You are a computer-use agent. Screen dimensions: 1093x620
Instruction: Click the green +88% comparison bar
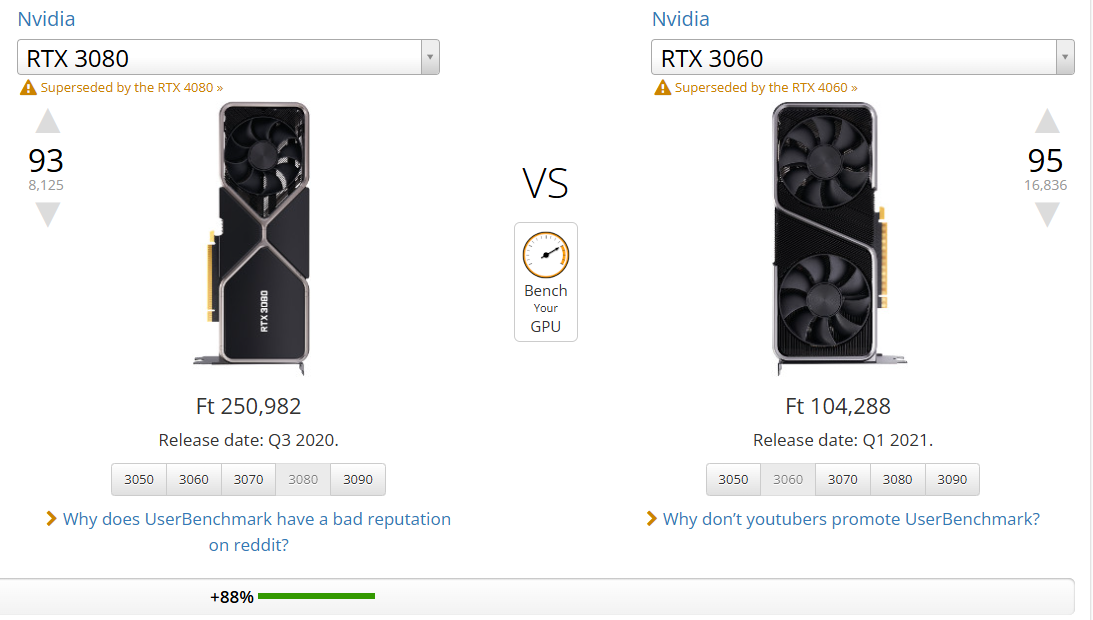[316, 596]
